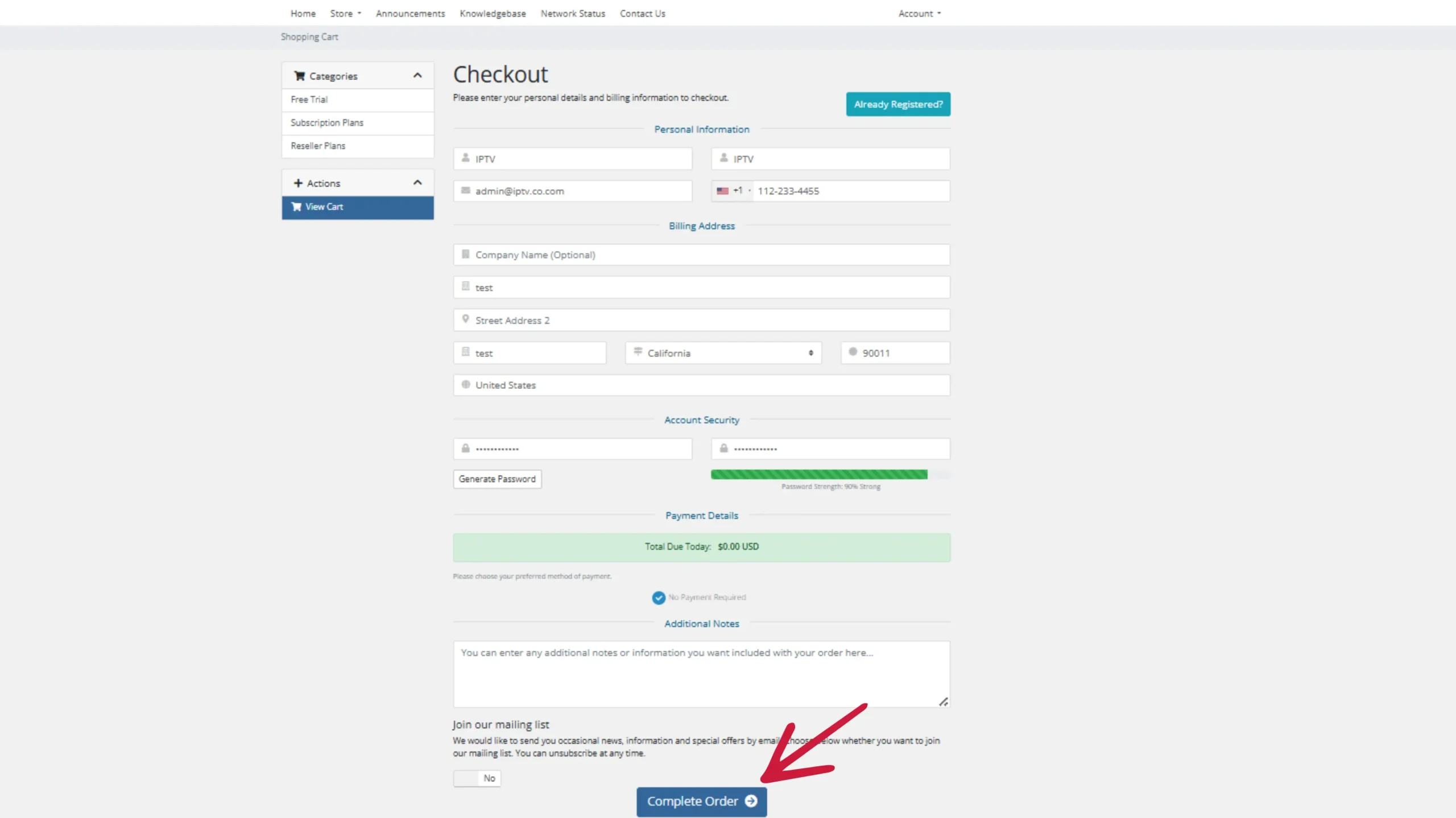
Task: Click the Total Due Today $0.00 USD banner
Action: pyautogui.click(x=701, y=547)
